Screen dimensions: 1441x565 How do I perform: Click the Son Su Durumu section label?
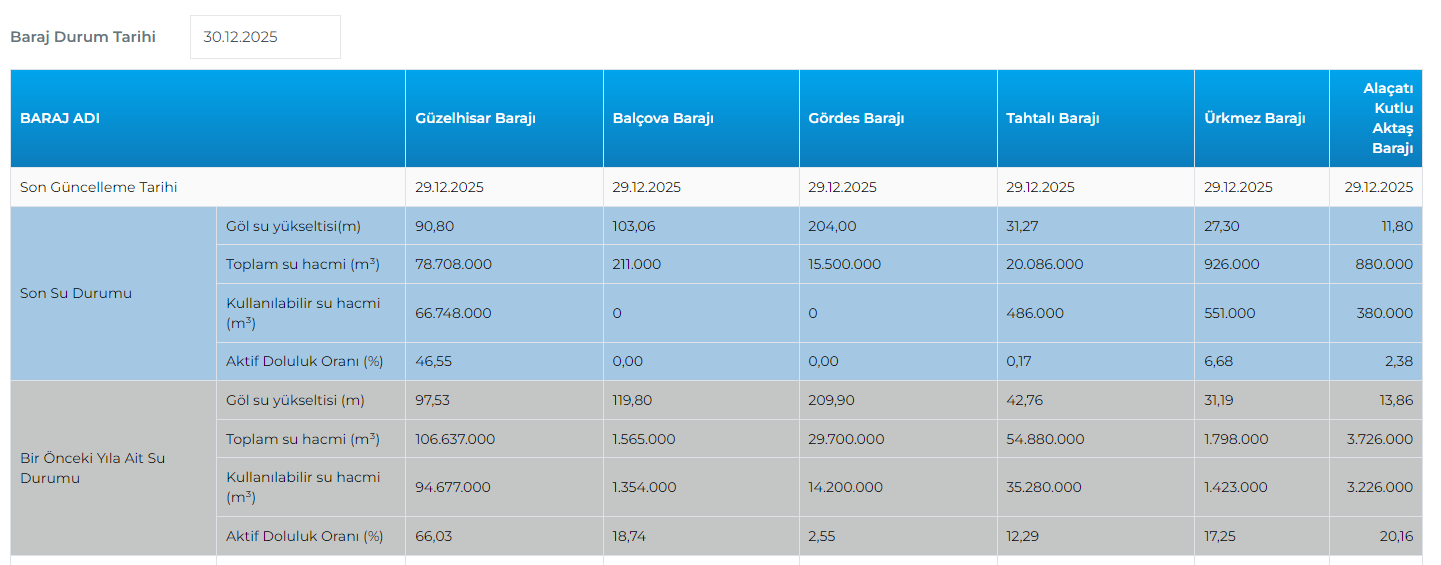[76, 293]
